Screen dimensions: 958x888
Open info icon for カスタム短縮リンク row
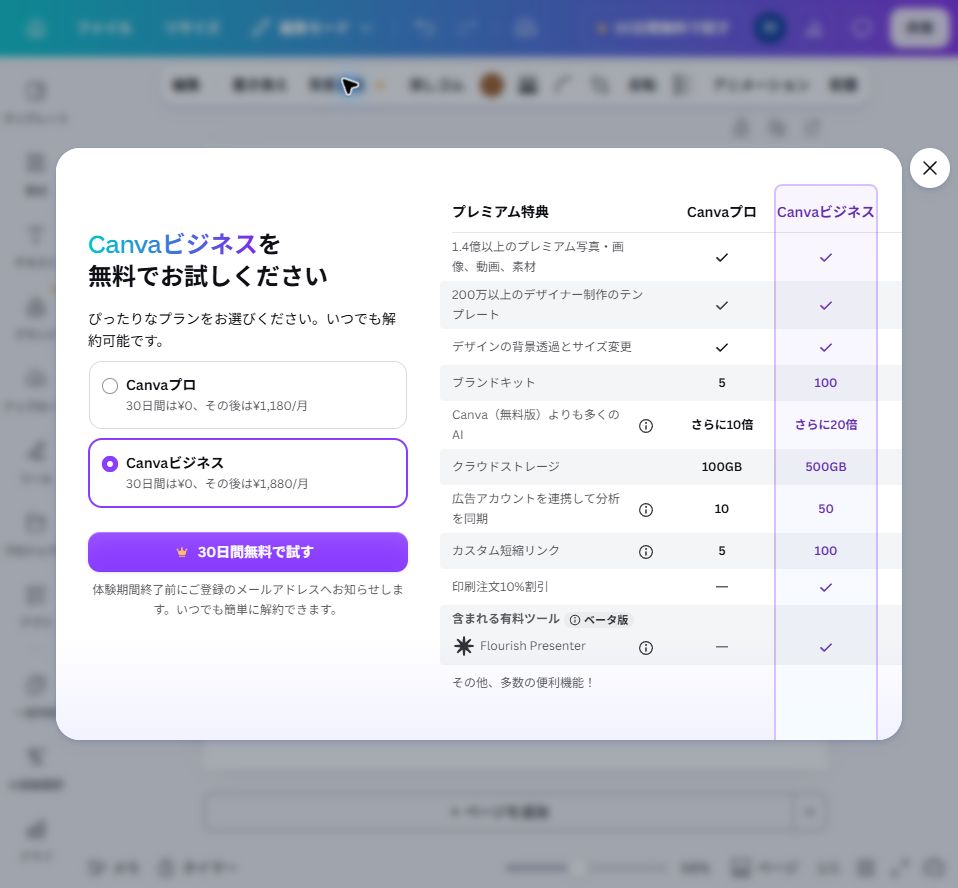point(646,552)
